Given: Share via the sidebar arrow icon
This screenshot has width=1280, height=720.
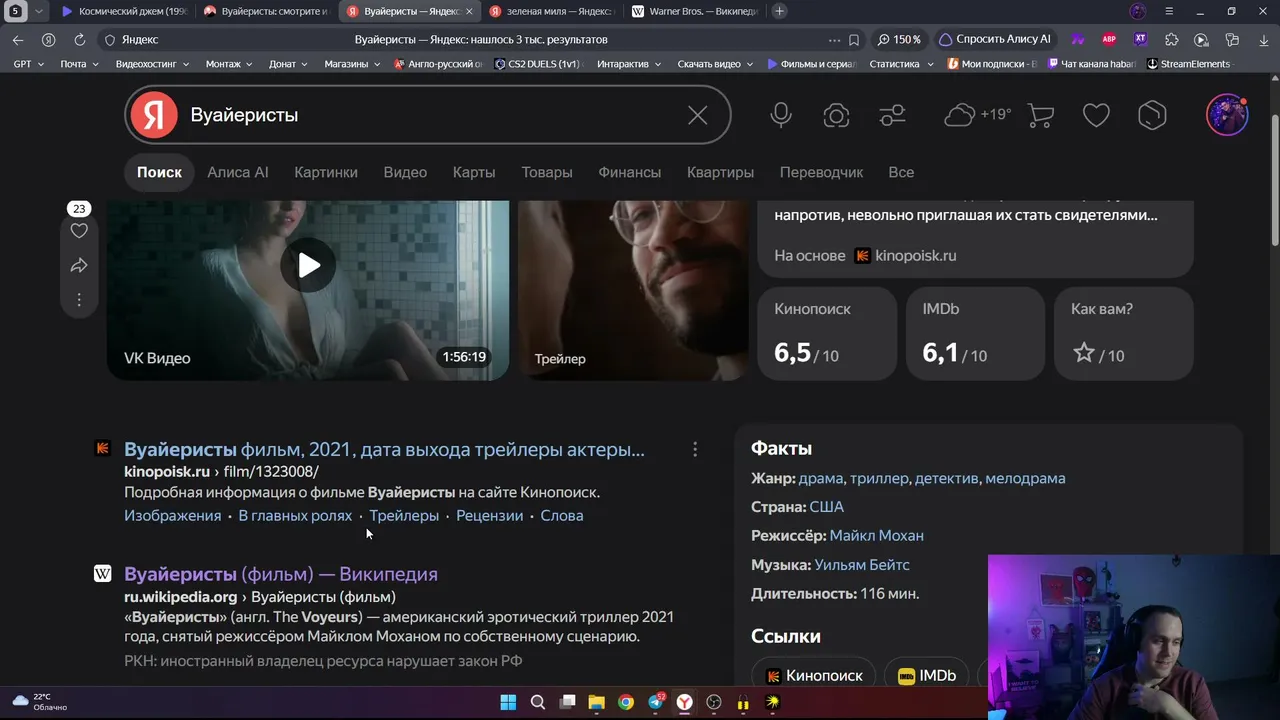Looking at the screenshot, I should [x=79, y=265].
